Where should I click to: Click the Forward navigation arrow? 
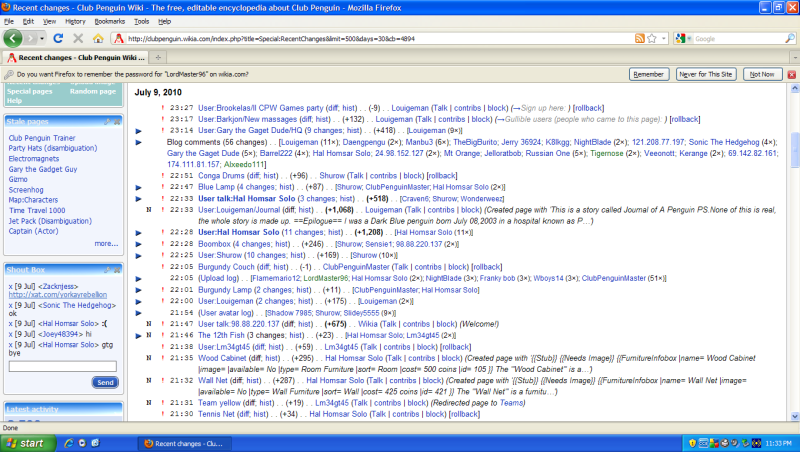point(31,38)
